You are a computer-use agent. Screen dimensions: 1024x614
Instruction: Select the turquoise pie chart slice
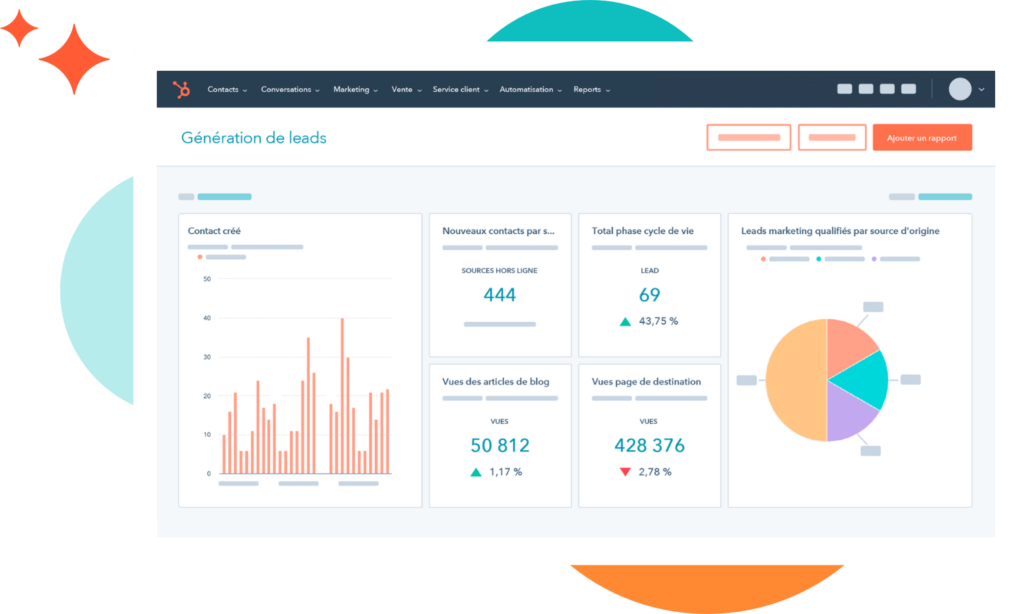coord(865,381)
